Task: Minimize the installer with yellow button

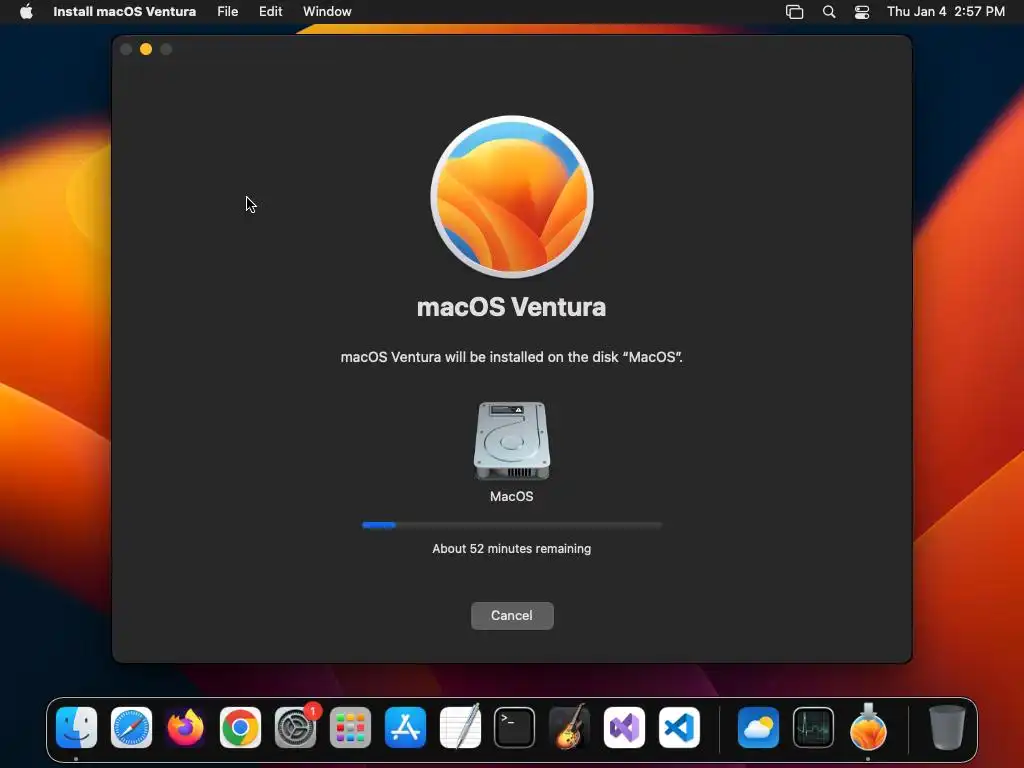Action: coord(146,49)
